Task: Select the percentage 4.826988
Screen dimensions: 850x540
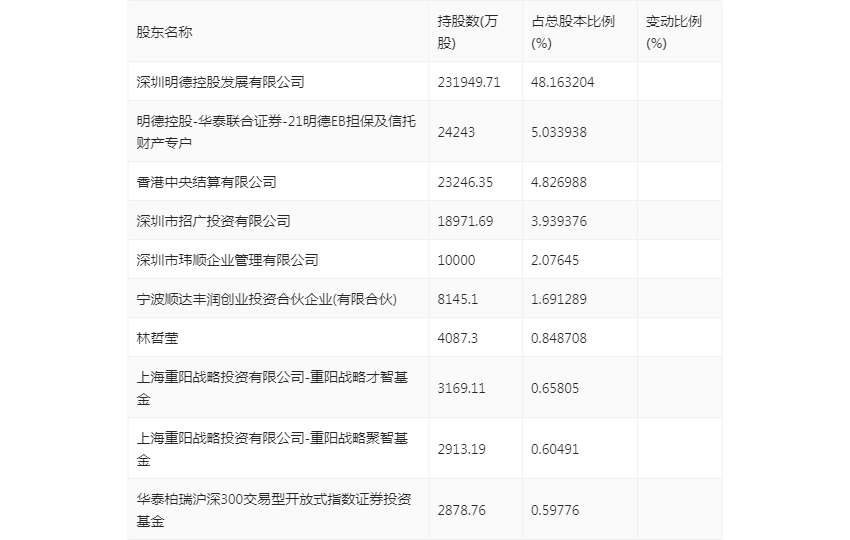Action: pos(559,182)
